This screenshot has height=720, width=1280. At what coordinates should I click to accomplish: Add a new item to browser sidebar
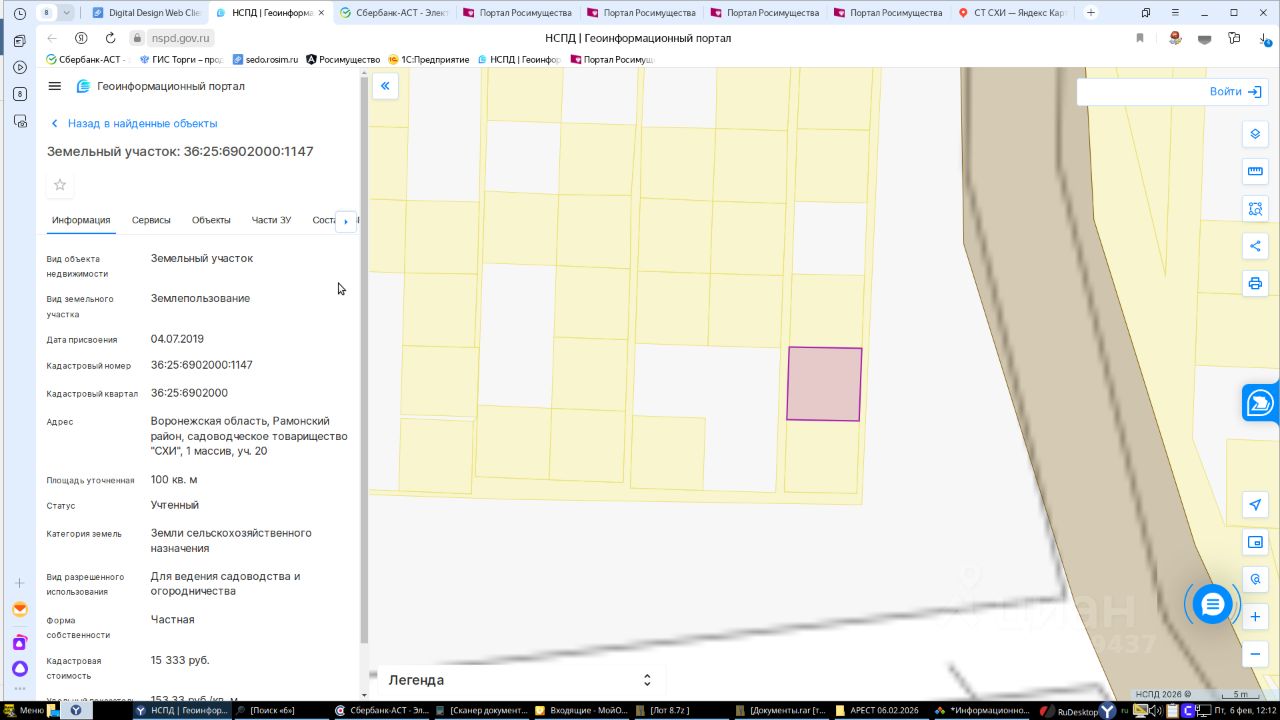tap(20, 583)
